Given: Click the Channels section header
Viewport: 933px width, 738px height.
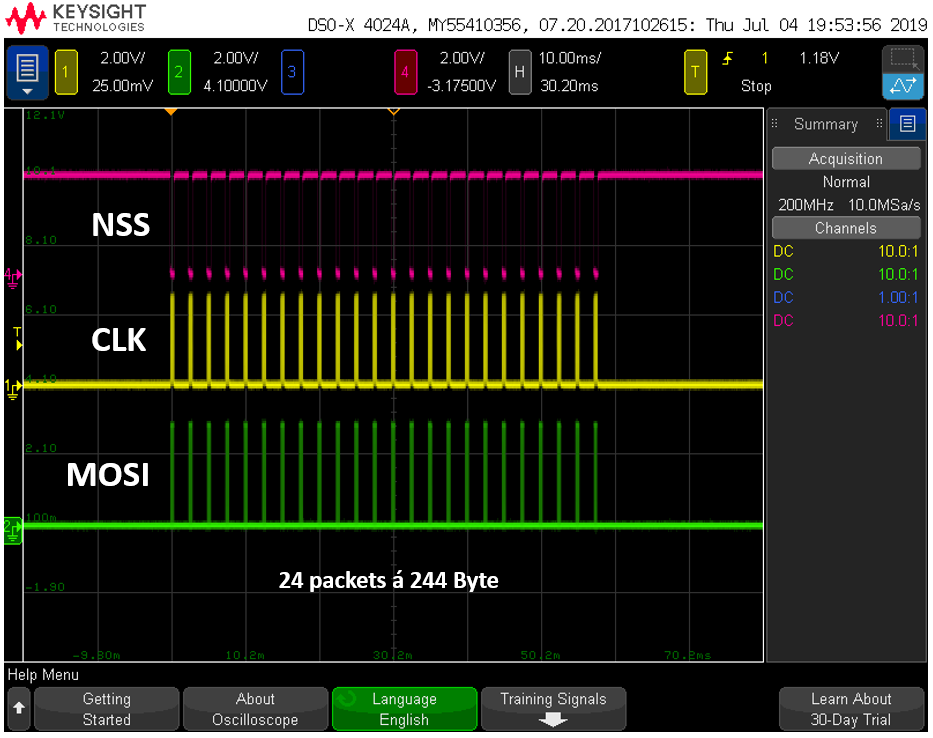Looking at the screenshot, I should 846,228.
